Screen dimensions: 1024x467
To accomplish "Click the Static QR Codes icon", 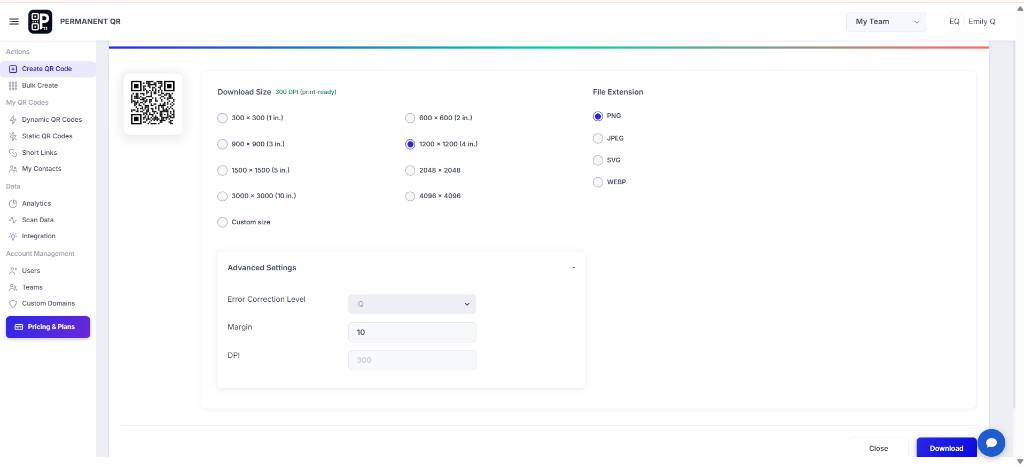I will point(13,136).
